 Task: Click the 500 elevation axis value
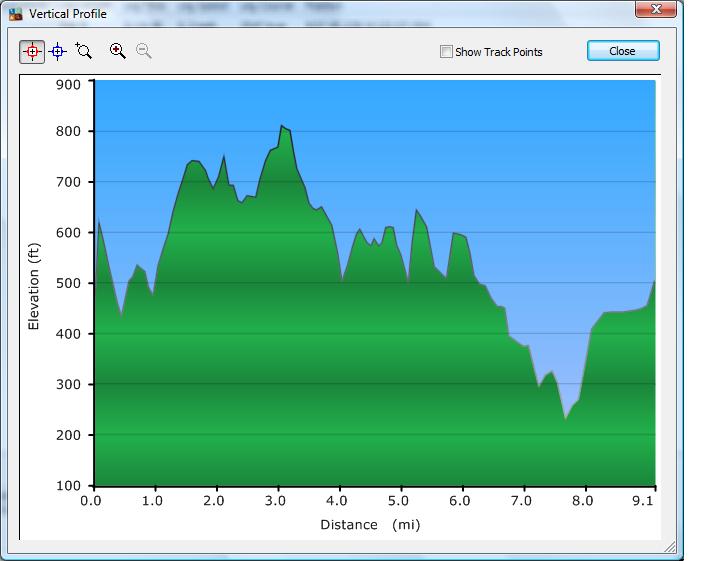coord(68,283)
